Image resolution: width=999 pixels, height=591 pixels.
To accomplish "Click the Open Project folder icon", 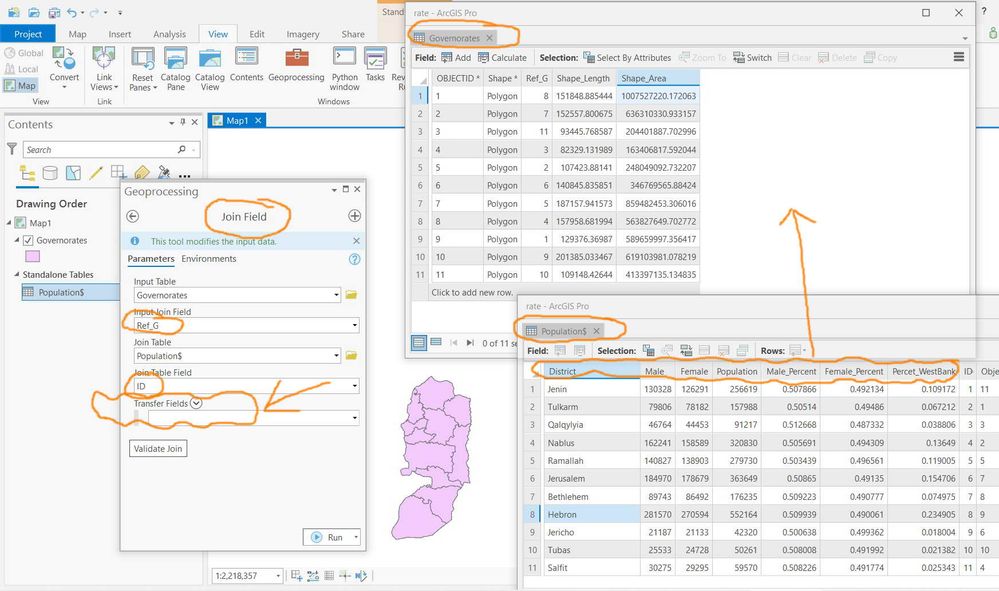I will click(x=34, y=11).
